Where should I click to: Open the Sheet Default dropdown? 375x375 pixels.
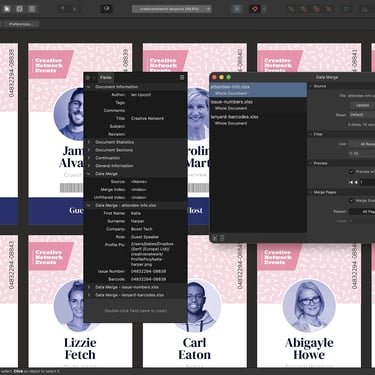coord(362,114)
